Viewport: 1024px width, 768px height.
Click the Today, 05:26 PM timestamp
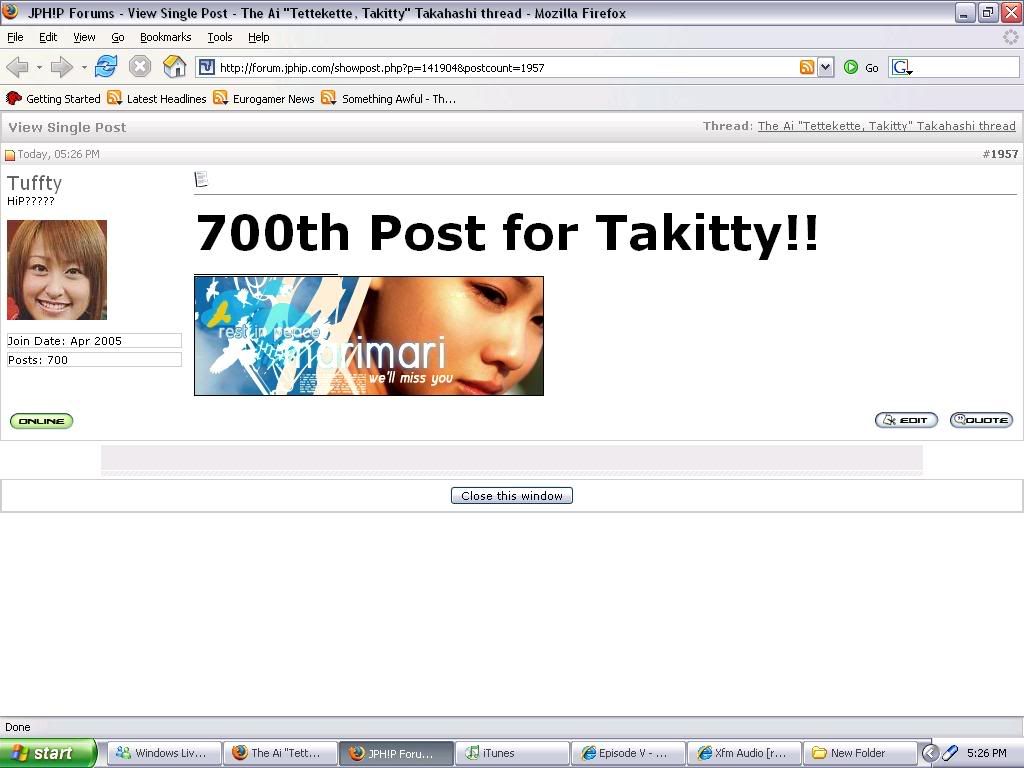pyautogui.click(x=59, y=154)
